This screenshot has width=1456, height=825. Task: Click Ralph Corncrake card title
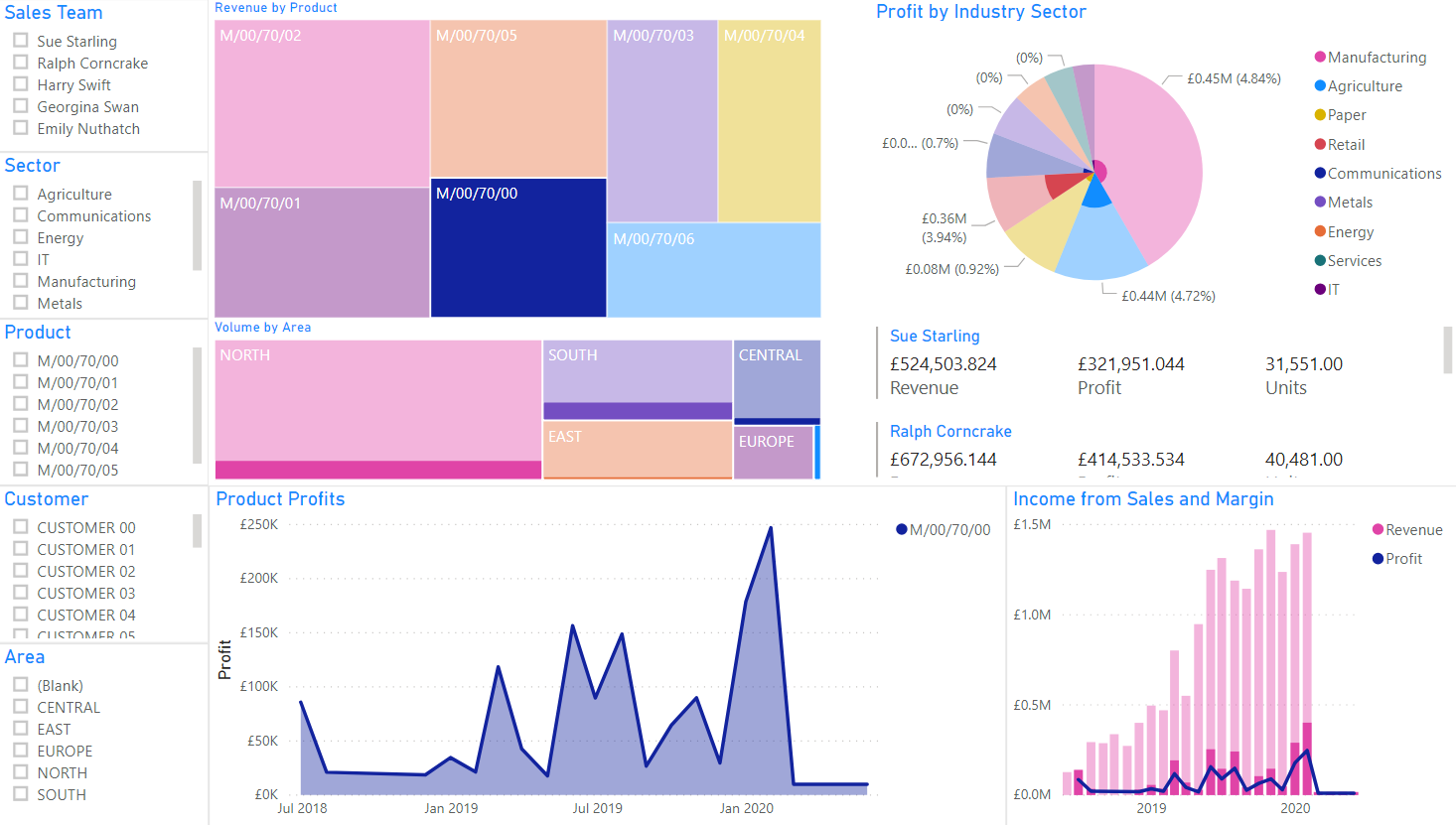coord(950,431)
